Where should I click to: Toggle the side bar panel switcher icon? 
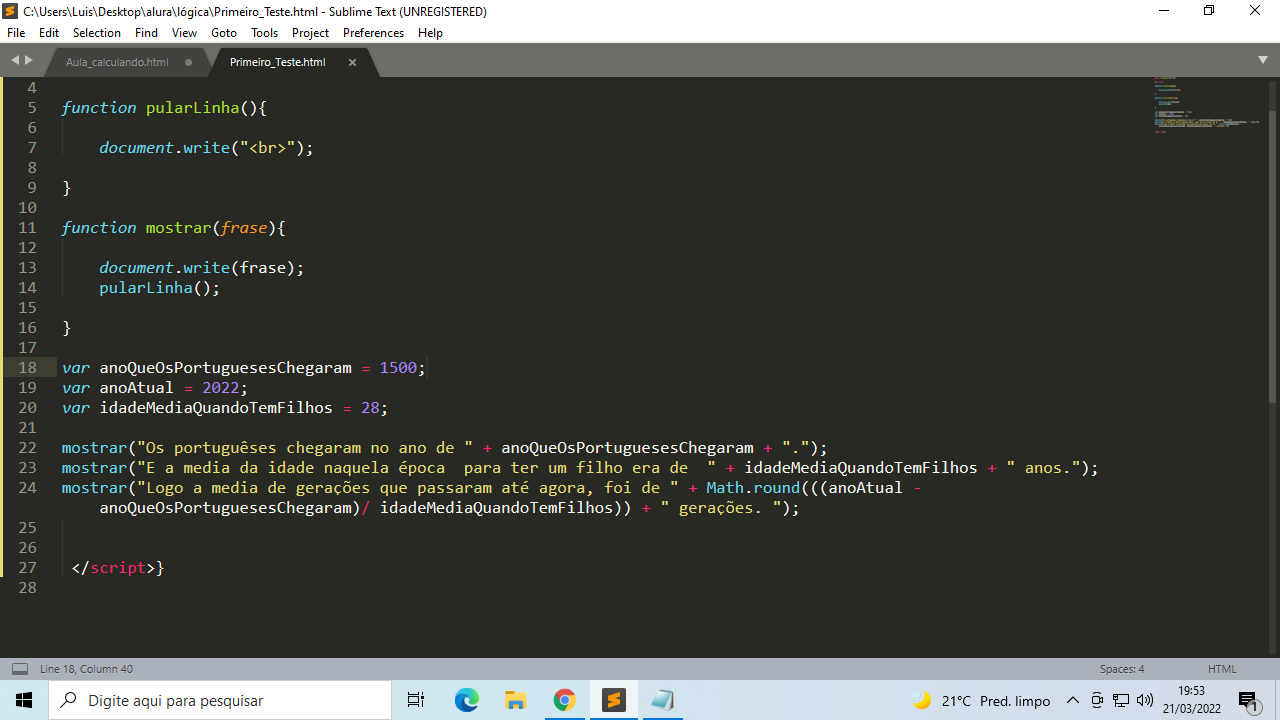tap(20, 669)
